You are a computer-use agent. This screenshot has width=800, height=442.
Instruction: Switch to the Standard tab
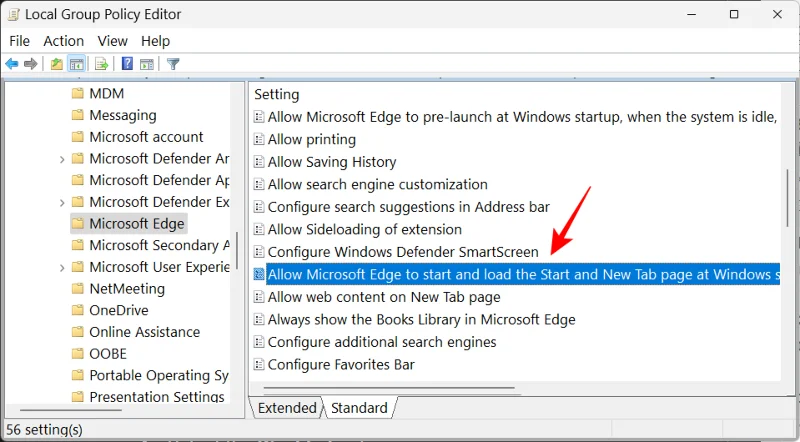coord(359,408)
